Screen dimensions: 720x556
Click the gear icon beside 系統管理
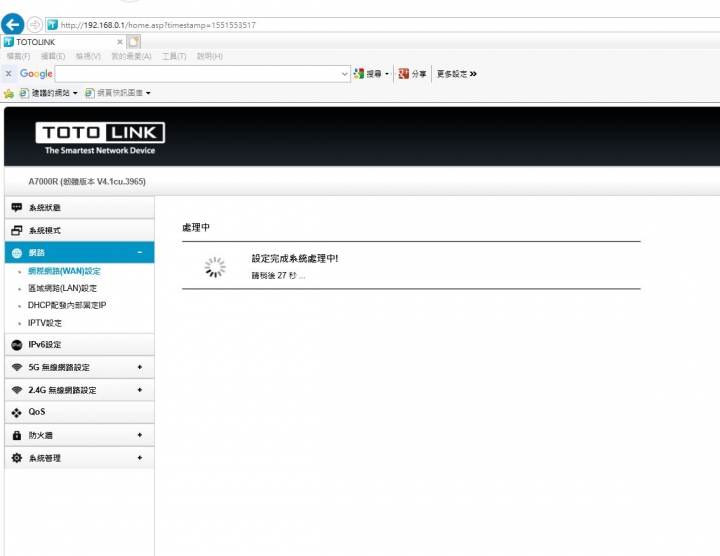pos(17,458)
